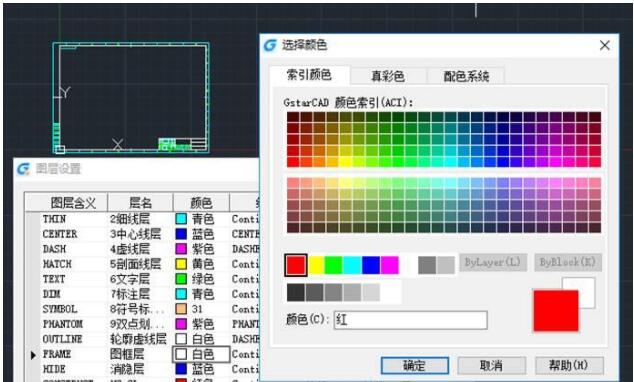Cancel color selection with 取消
Viewport: 634px width, 382px height.
coord(491,365)
